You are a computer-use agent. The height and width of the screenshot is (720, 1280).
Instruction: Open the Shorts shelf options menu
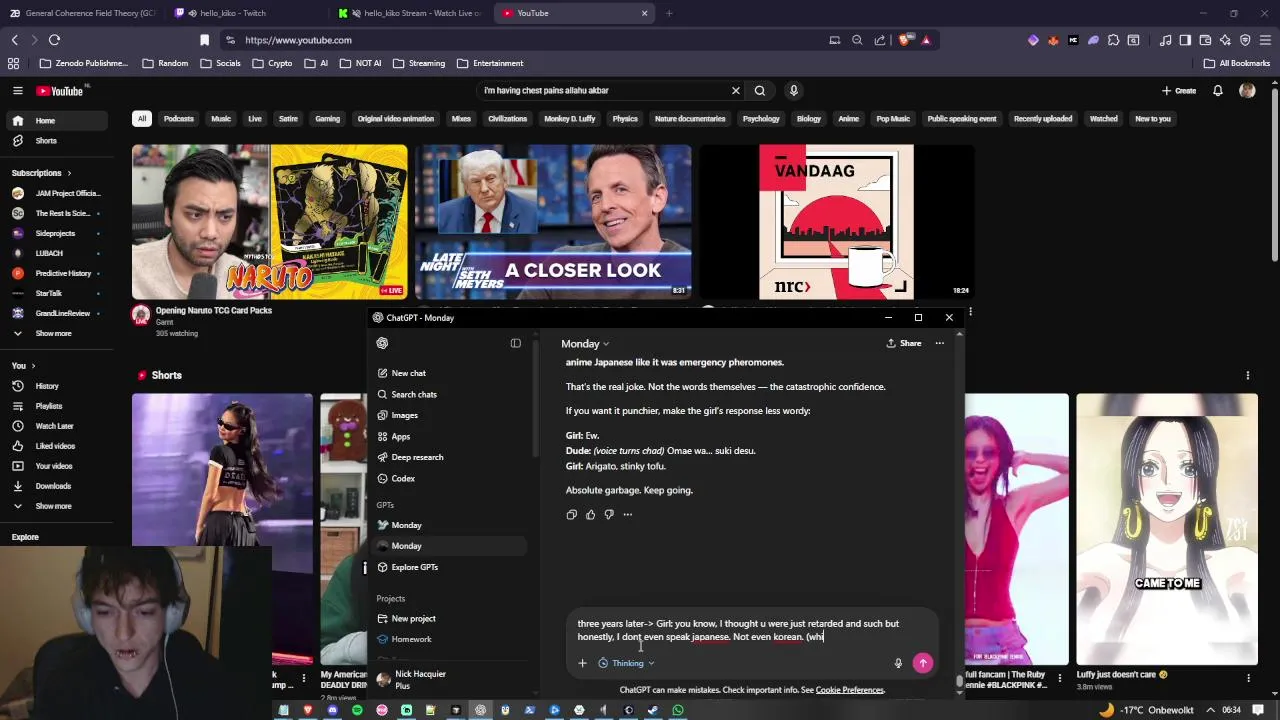point(1248,376)
